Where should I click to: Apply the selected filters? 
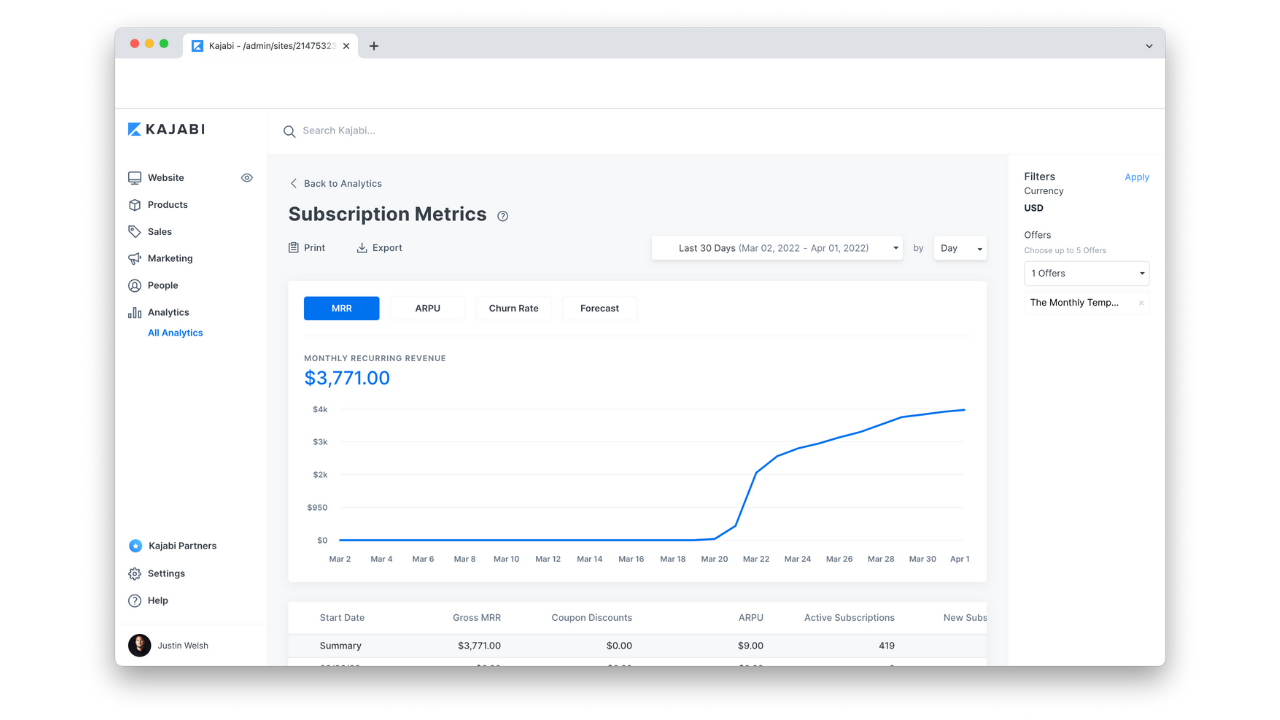pos(1137,177)
